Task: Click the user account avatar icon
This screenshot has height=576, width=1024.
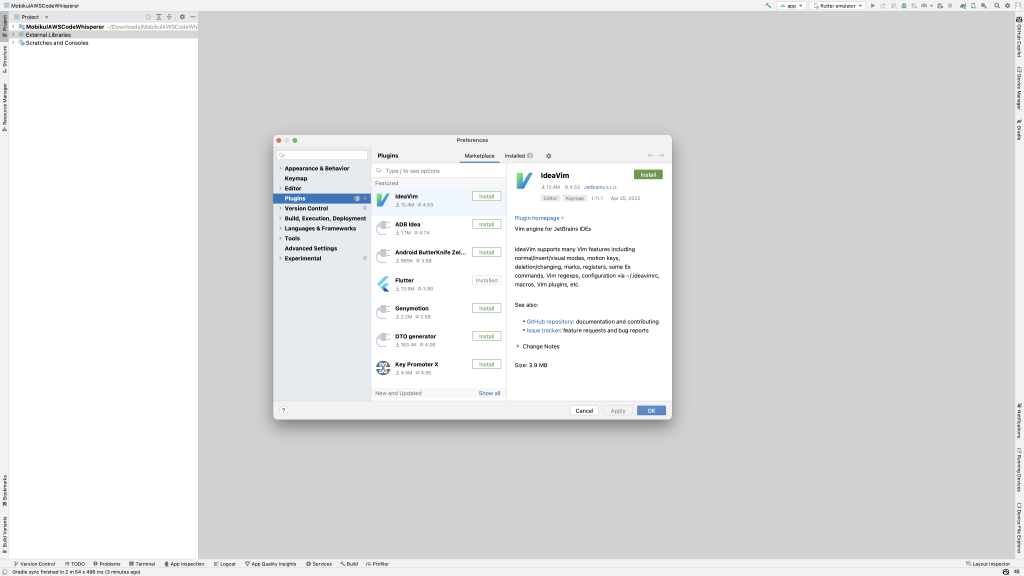Action: [1017, 6]
